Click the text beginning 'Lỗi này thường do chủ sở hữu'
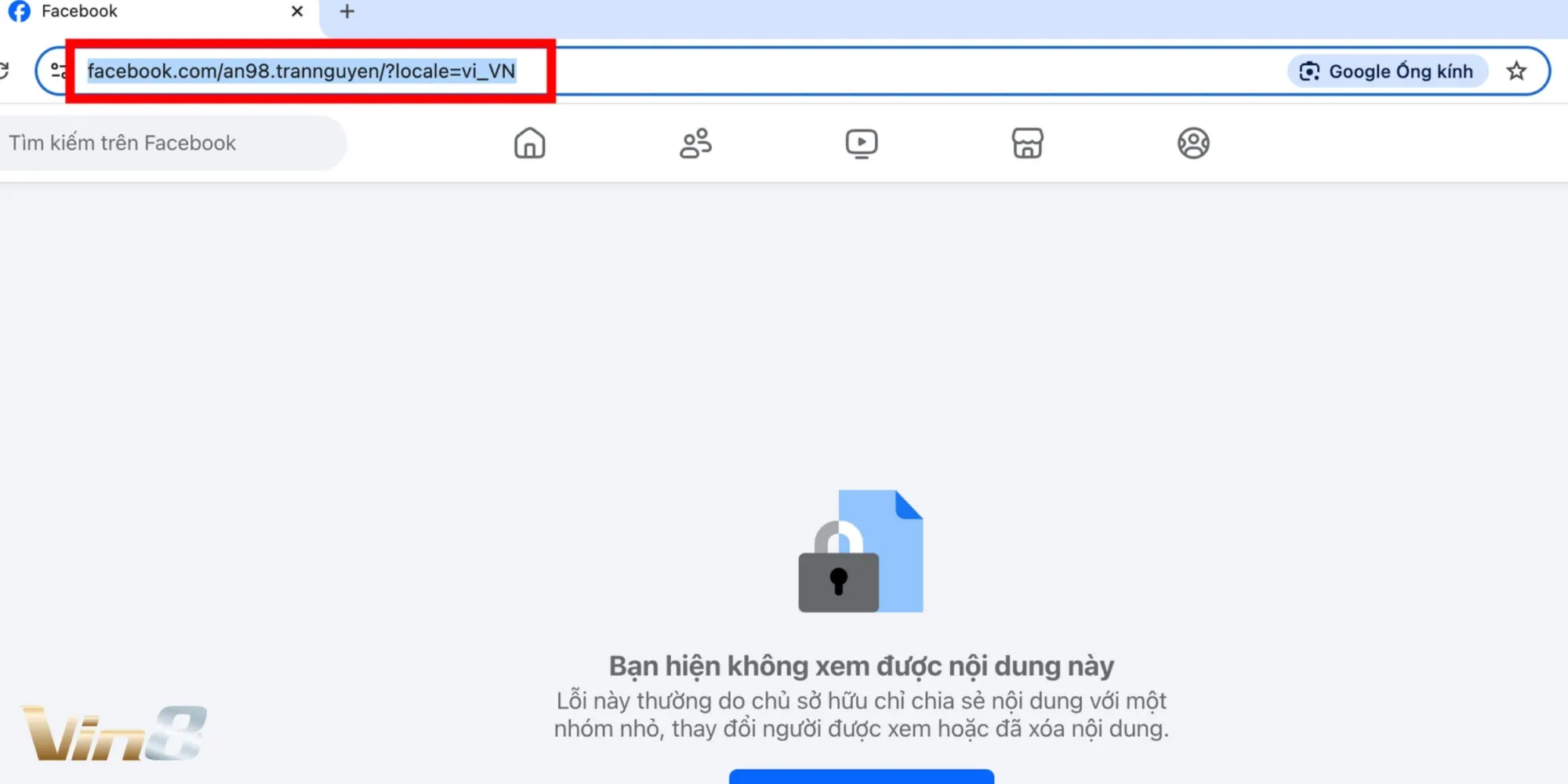Image resolution: width=1568 pixels, height=784 pixels. point(862,714)
